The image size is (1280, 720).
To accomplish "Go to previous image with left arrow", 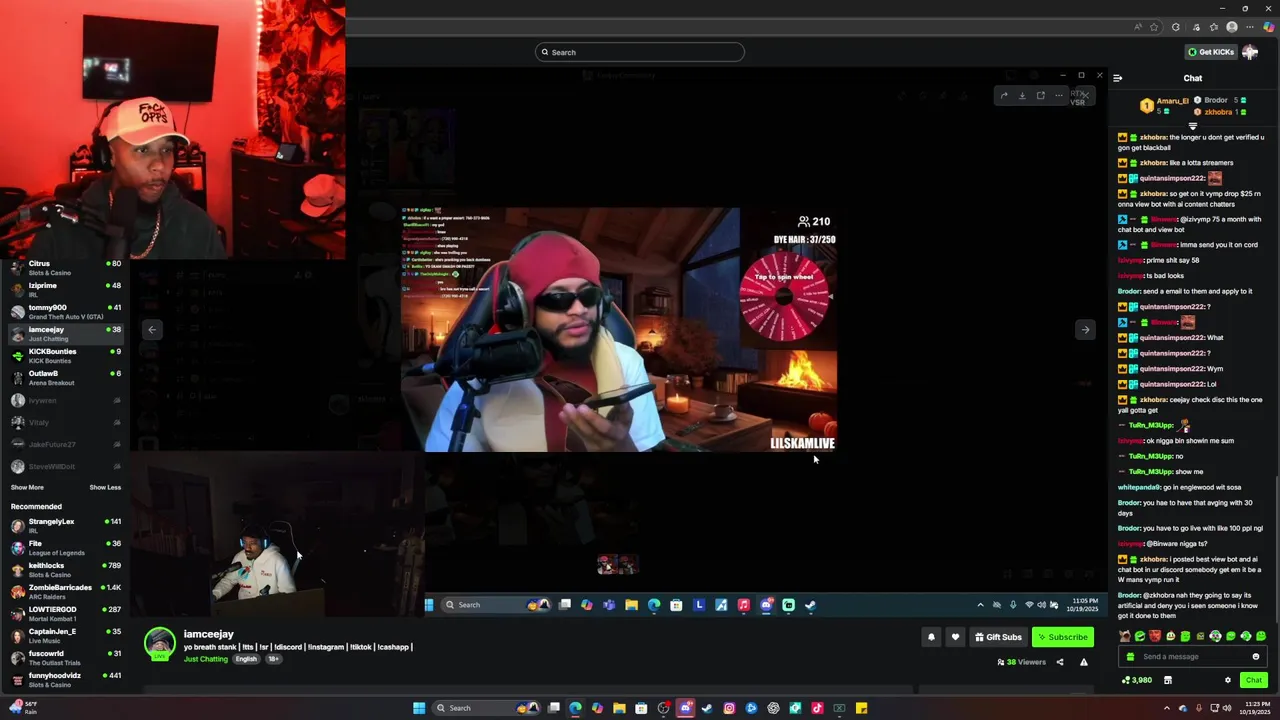I will point(152,330).
